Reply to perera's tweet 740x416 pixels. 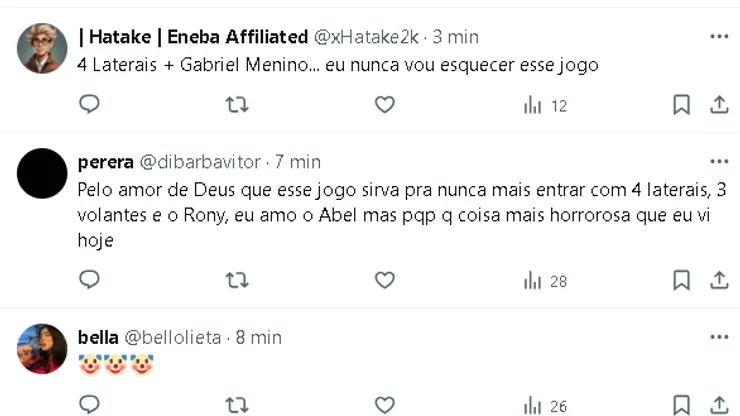(x=89, y=281)
